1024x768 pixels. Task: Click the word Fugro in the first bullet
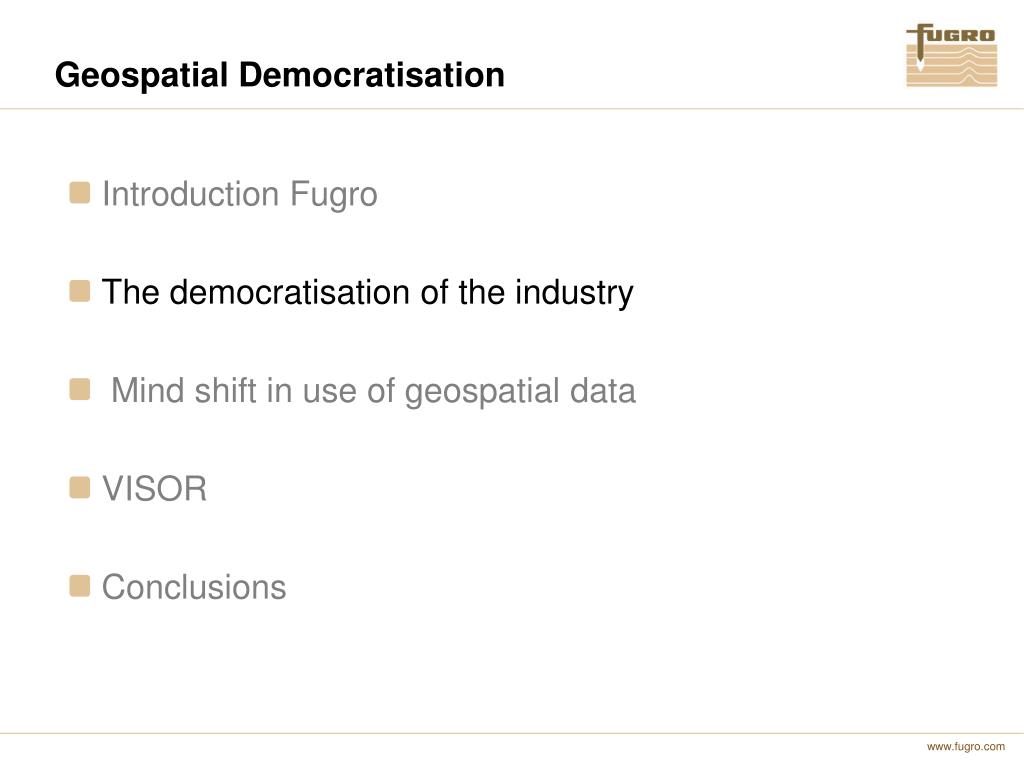334,195
